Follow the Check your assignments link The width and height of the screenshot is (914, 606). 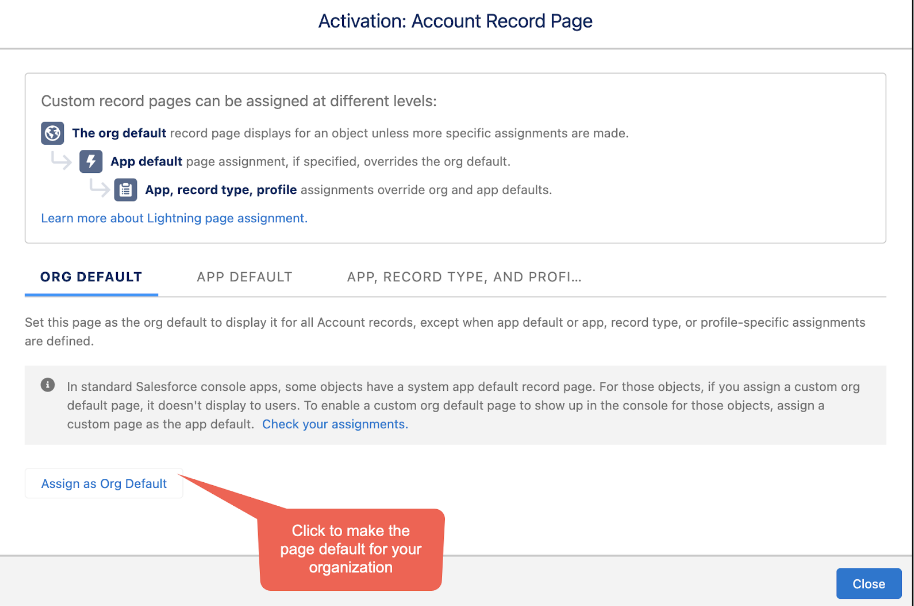click(x=335, y=424)
